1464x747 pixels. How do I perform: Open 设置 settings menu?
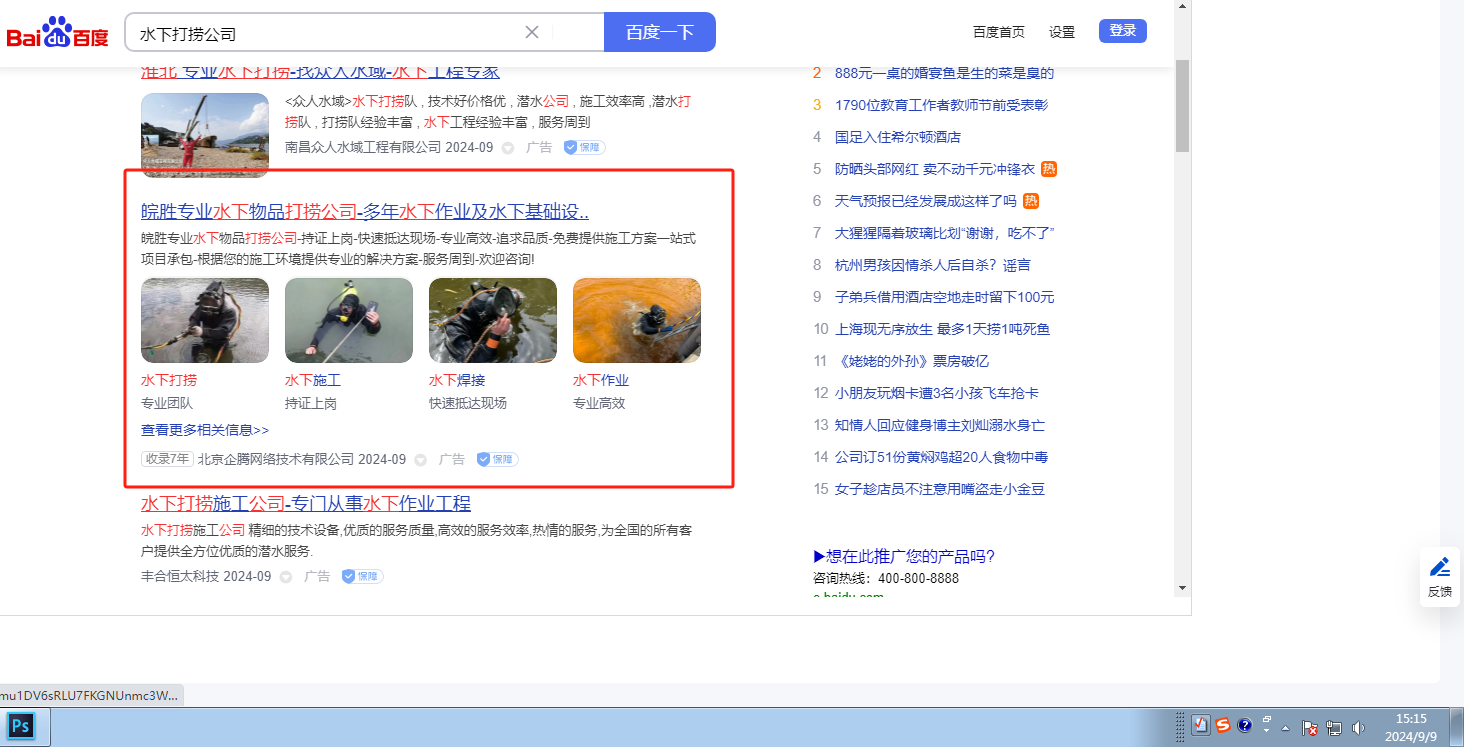point(1062,32)
